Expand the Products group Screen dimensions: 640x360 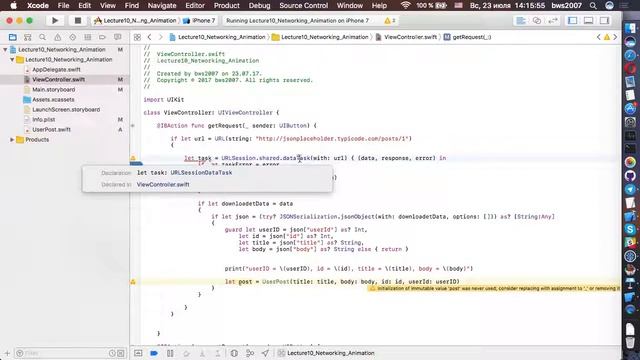click(x=12, y=140)
